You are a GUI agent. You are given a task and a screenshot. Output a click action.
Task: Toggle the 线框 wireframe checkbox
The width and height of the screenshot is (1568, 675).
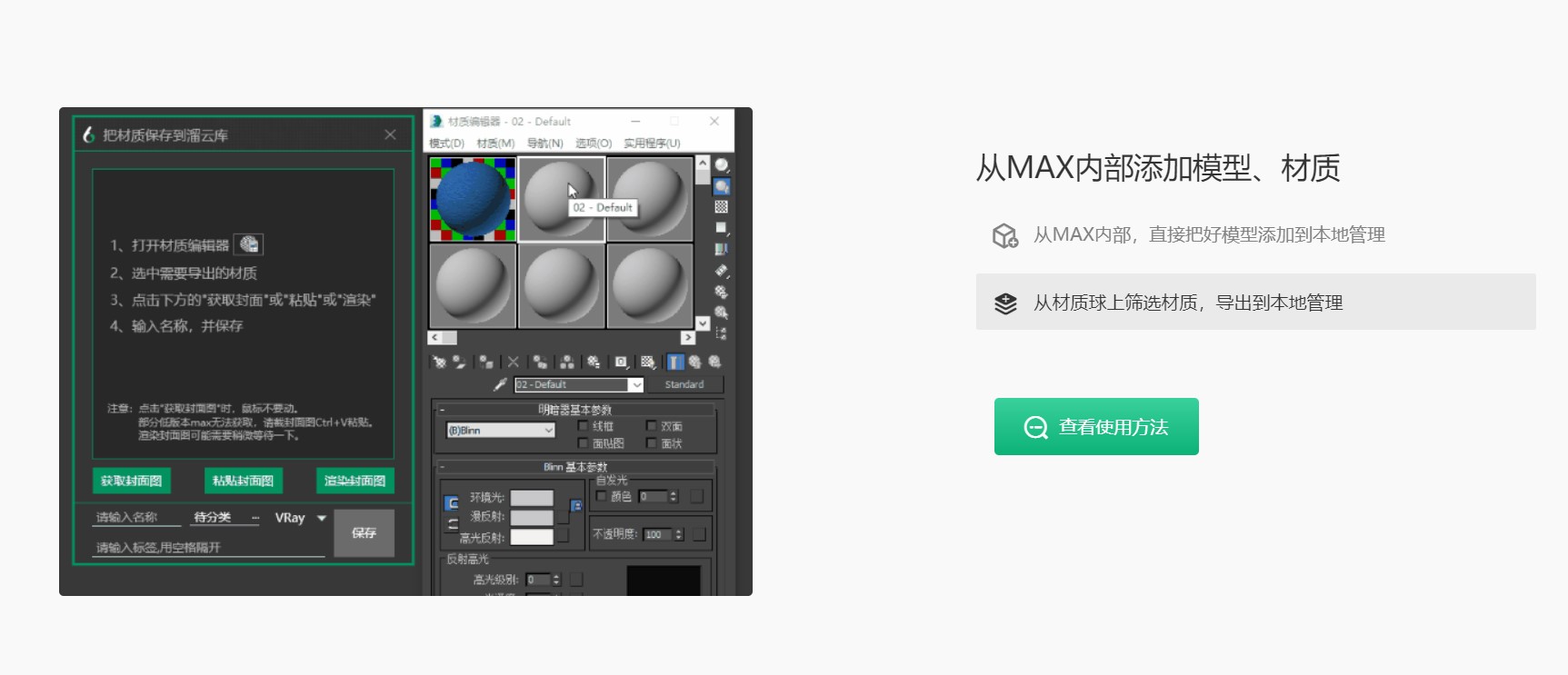tap(583, 426)
